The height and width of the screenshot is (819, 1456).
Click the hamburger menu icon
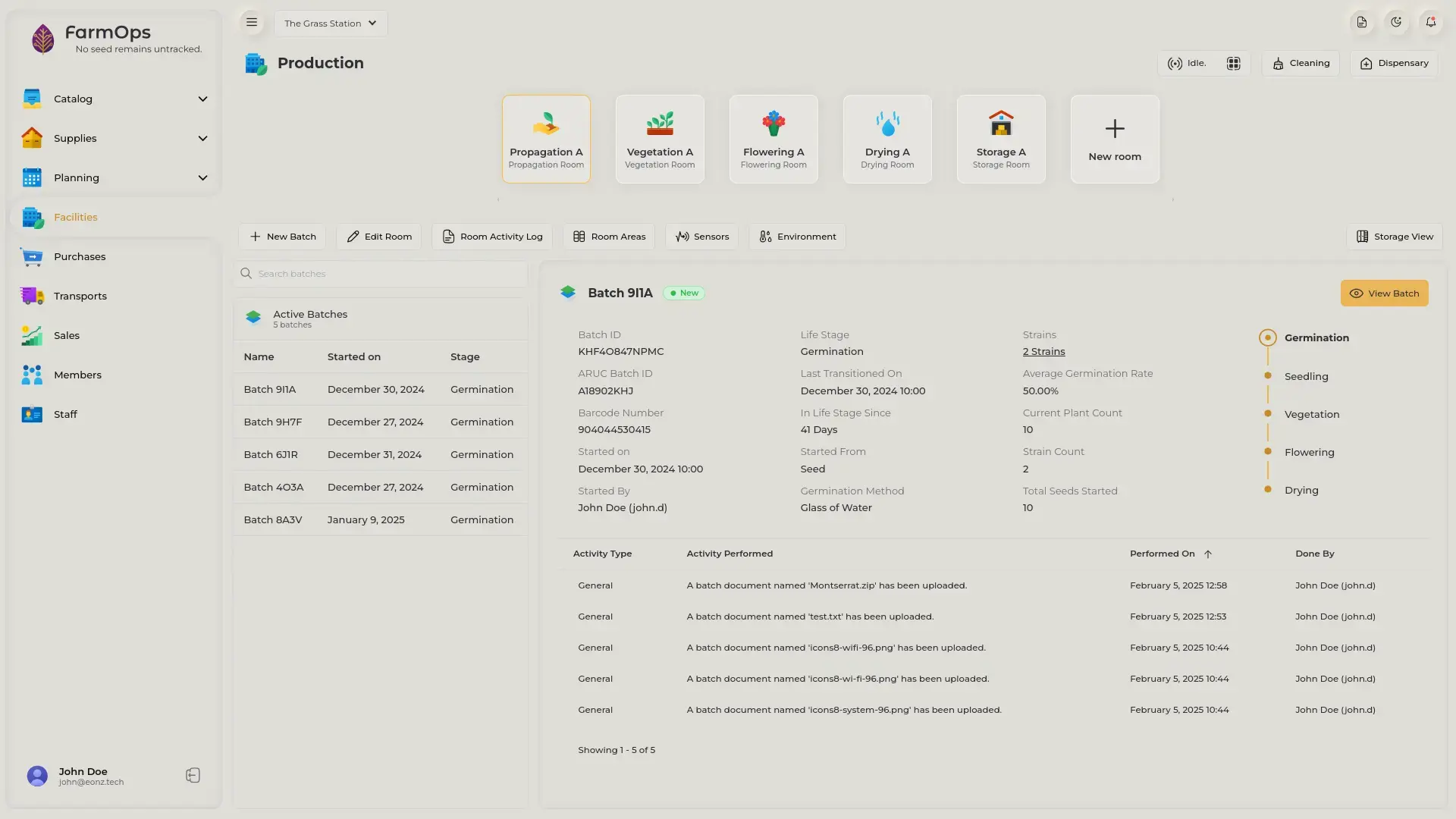point(252,23)
